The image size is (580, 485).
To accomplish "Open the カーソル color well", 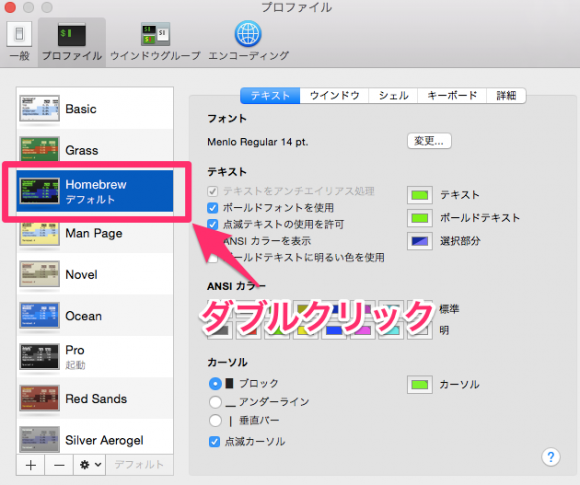I will (420, 384).
